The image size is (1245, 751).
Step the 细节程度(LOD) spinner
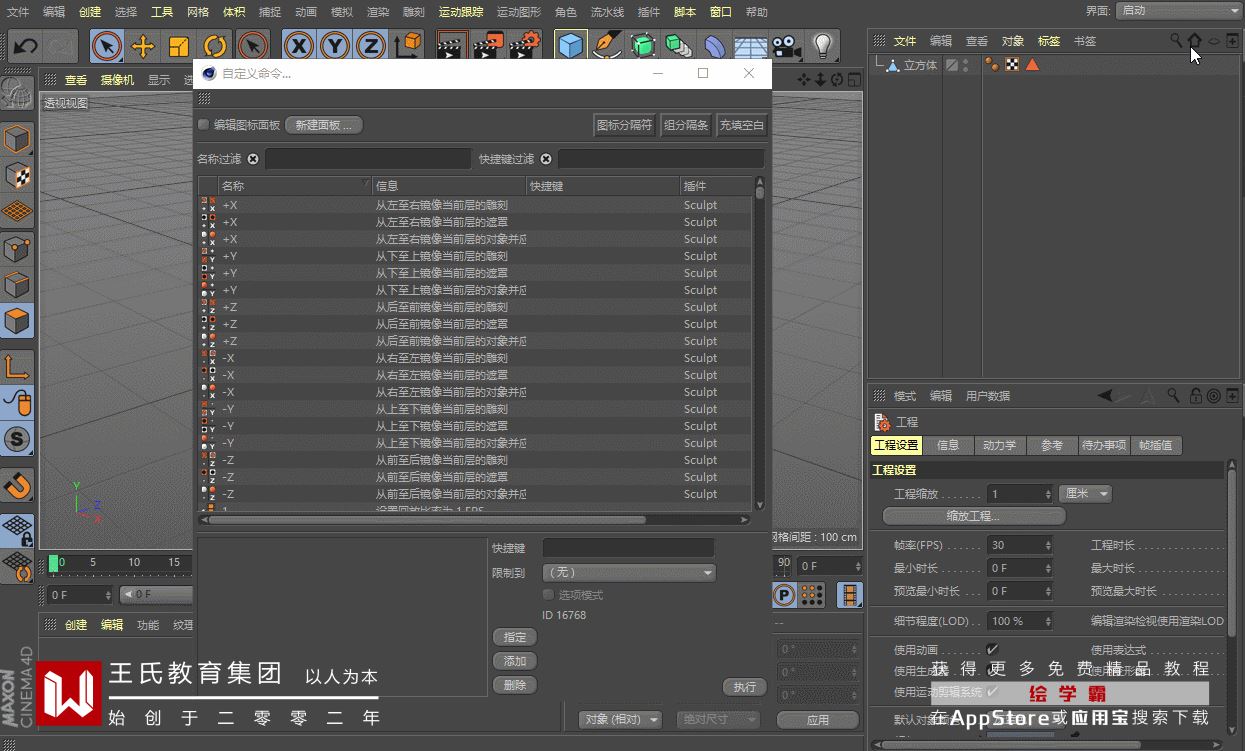point(1048,621)
